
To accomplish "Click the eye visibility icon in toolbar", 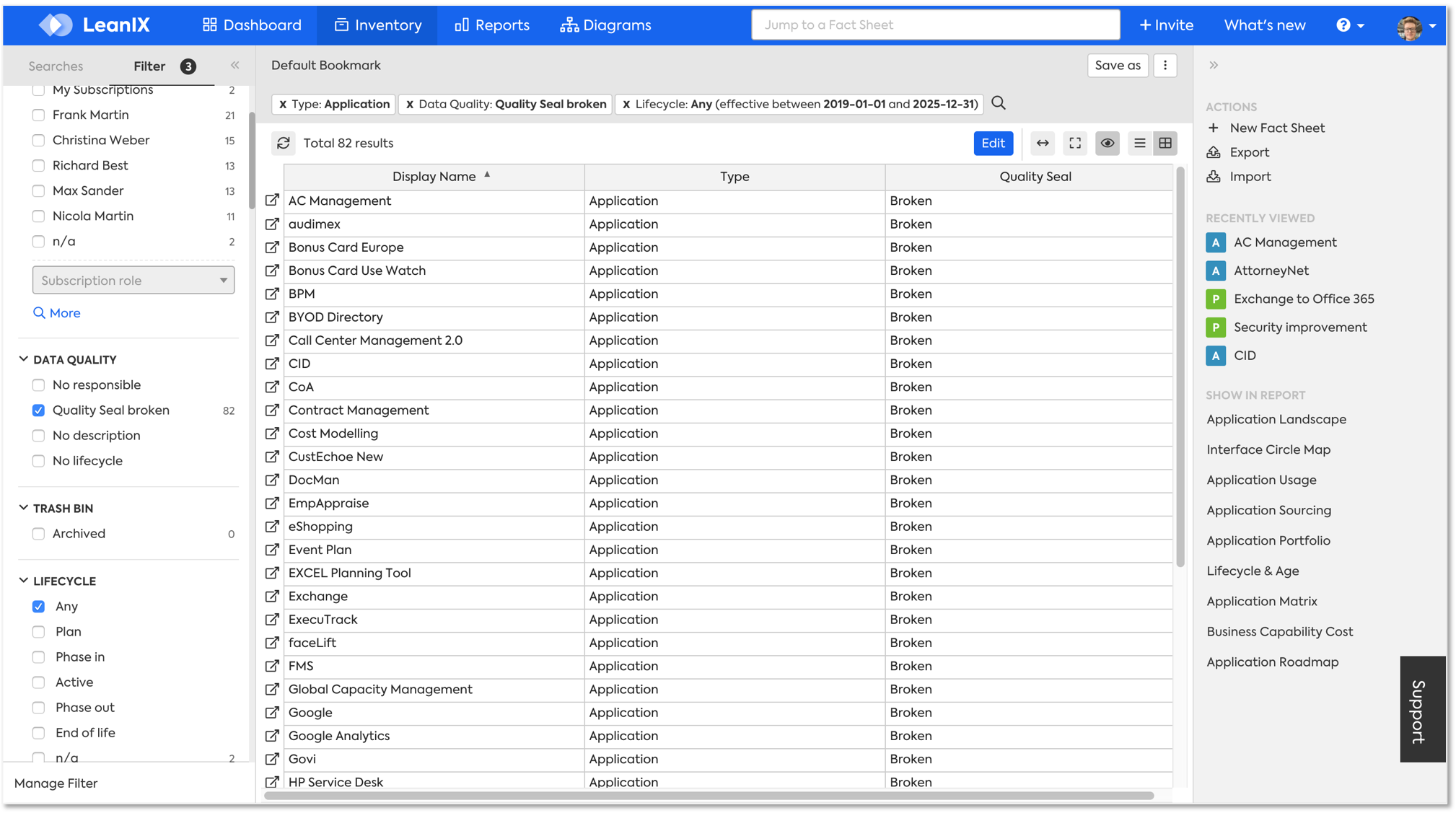I will [x=1107, y=143].
